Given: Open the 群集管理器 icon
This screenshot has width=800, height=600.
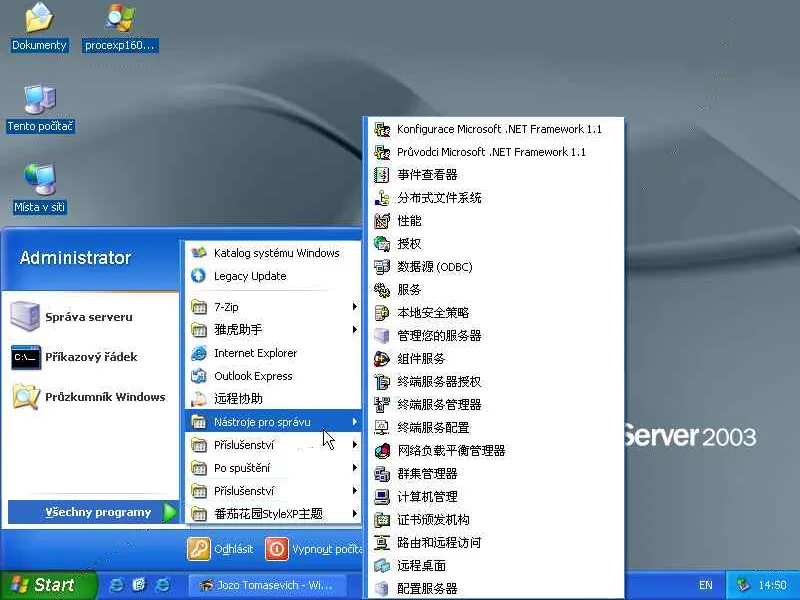Looking at the screenshot, I should pos(382,473).
